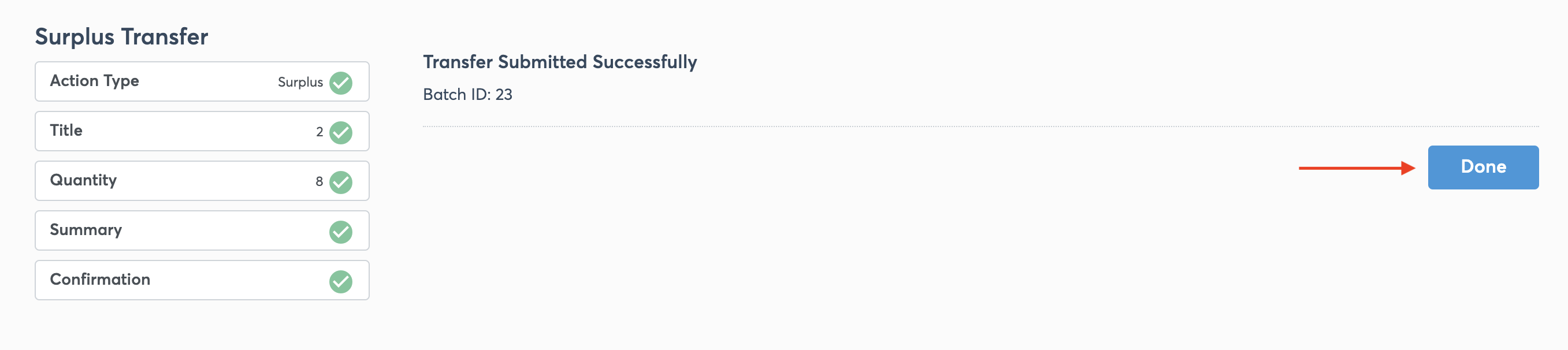Click the Transfer Submitted Successfully heading

(560, 61)
